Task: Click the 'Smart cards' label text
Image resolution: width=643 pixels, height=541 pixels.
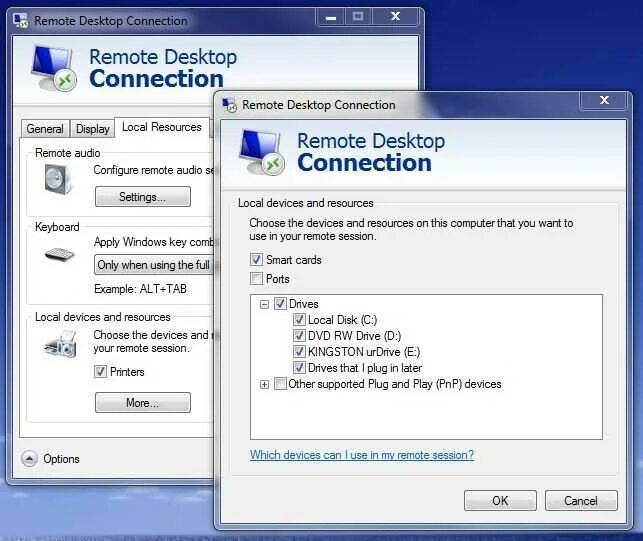Action: coord(294,260)
